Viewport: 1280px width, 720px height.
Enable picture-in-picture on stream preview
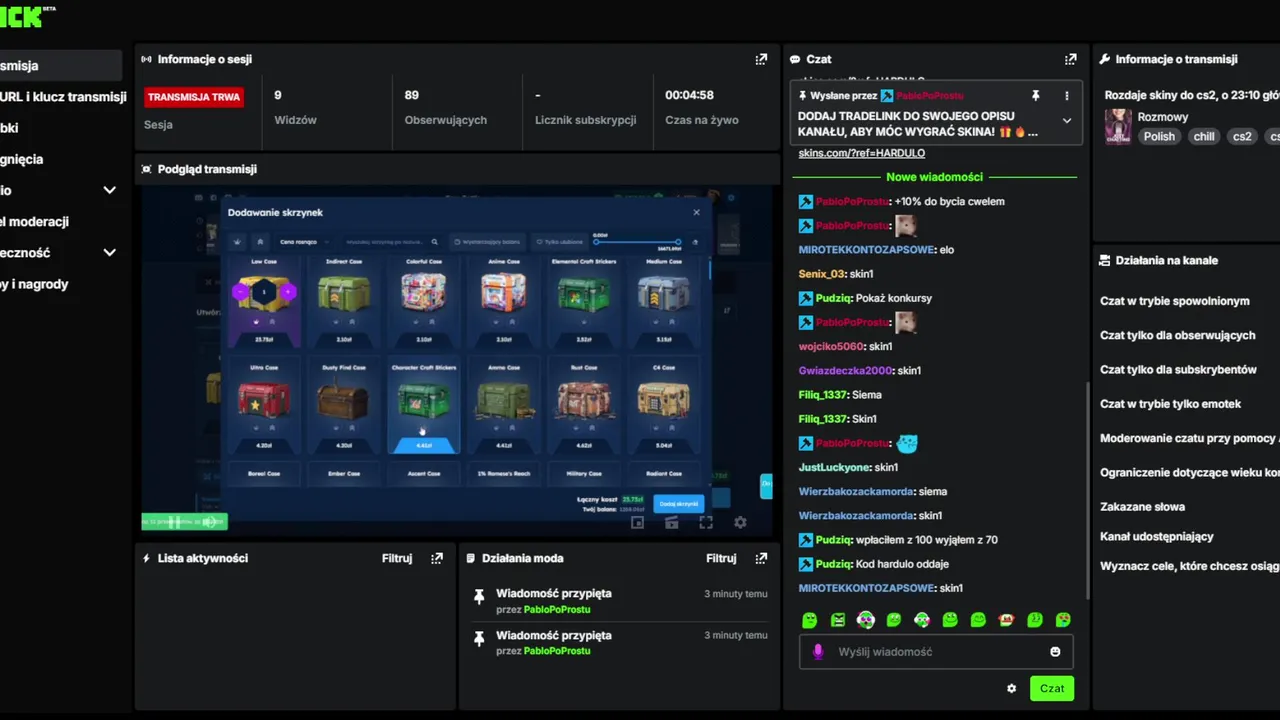[x=637, y=522]
